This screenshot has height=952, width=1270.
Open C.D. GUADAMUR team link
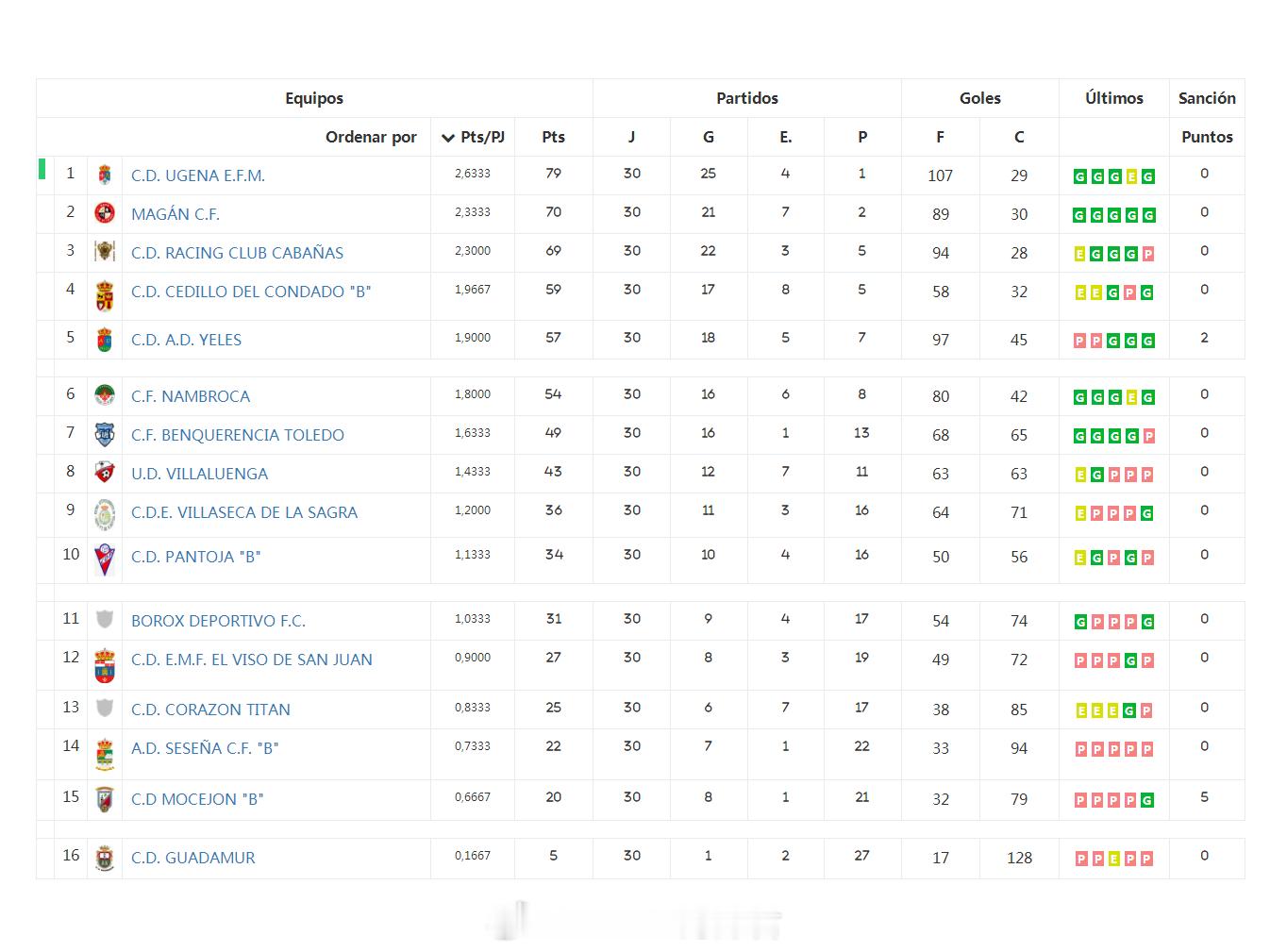(192, 858)
